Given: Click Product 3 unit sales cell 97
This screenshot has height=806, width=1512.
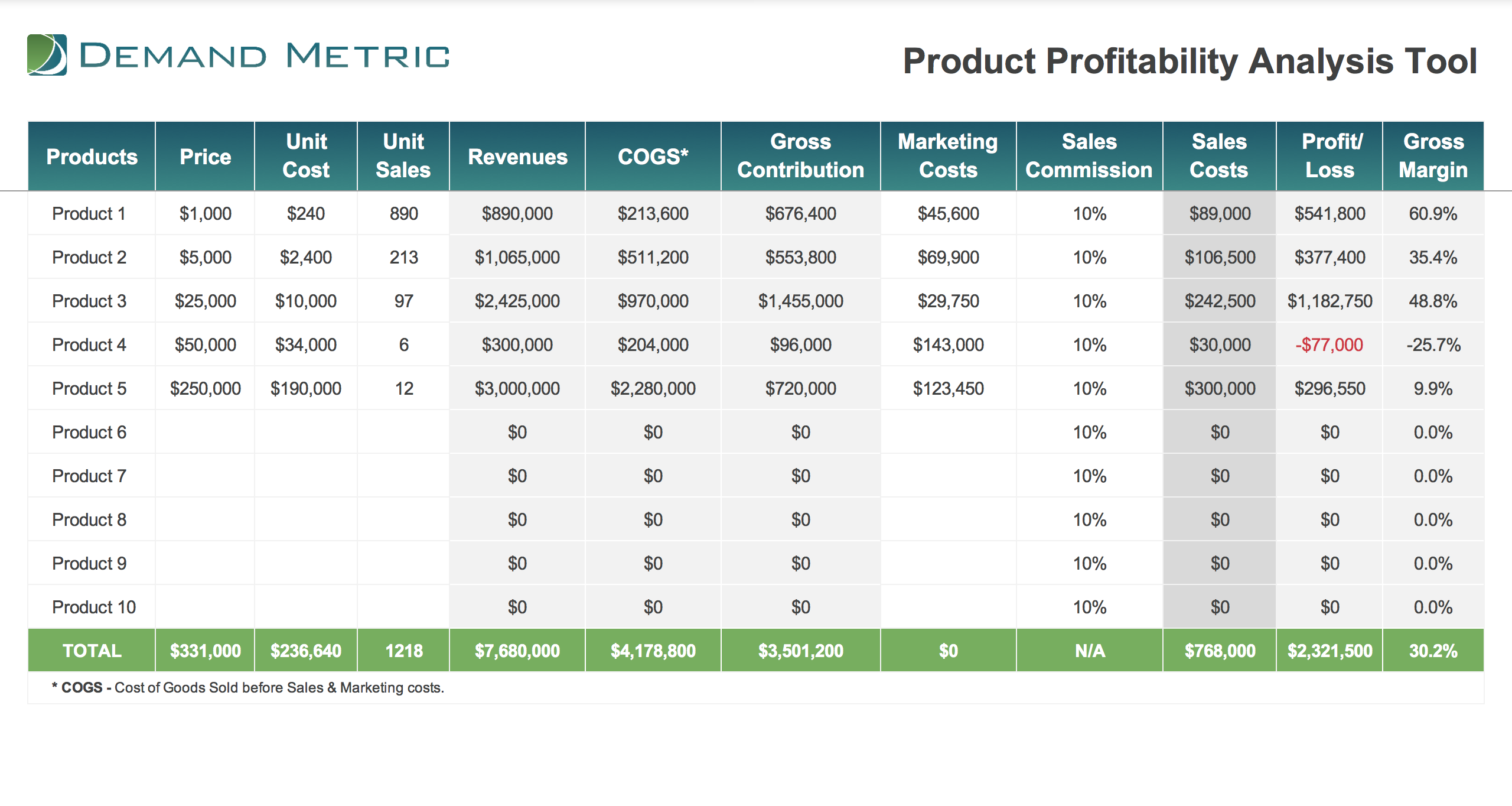Looking at the screenshot, I should click(403, 301).
